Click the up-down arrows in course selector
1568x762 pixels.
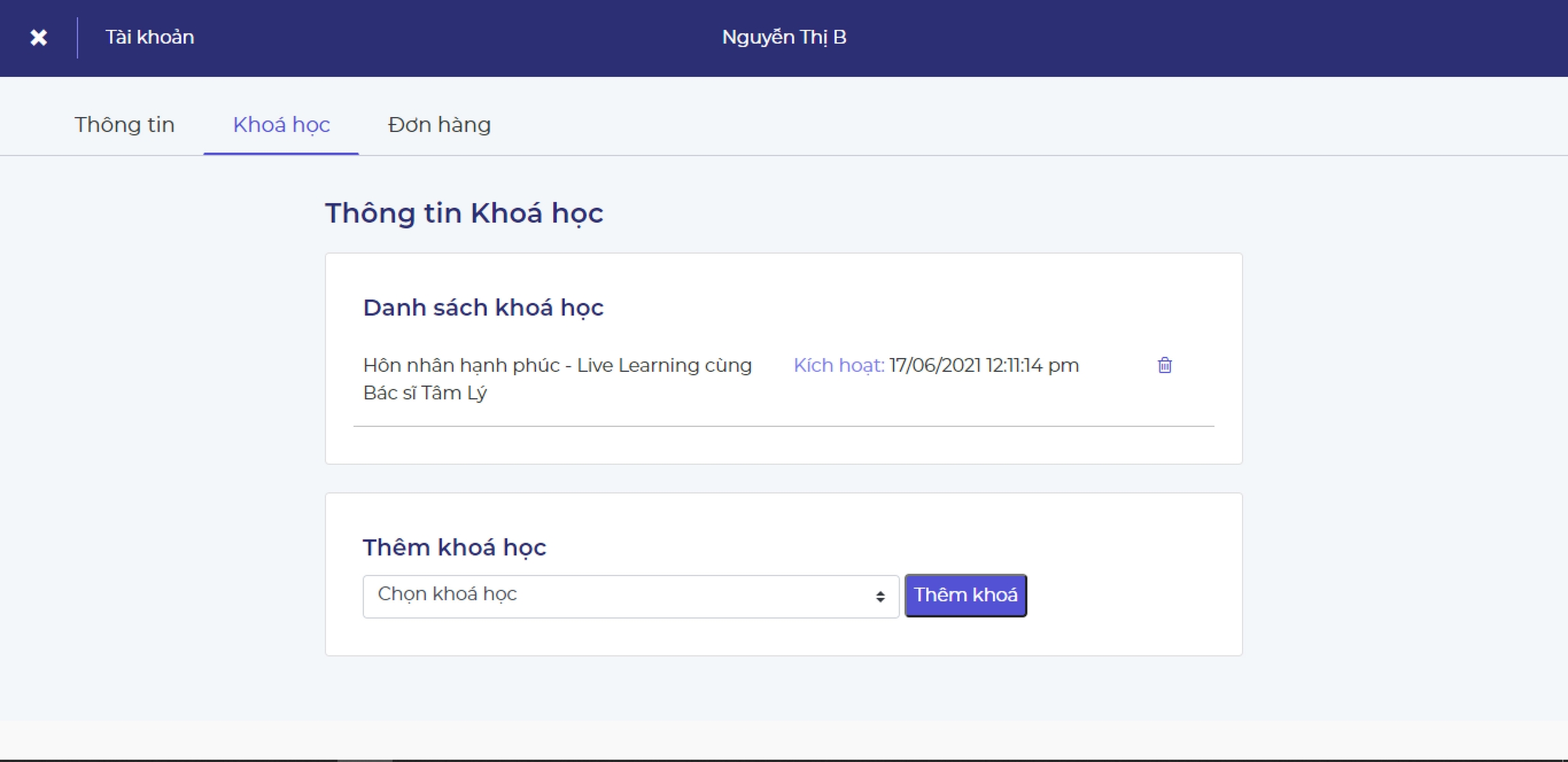(x=880, y=597)
